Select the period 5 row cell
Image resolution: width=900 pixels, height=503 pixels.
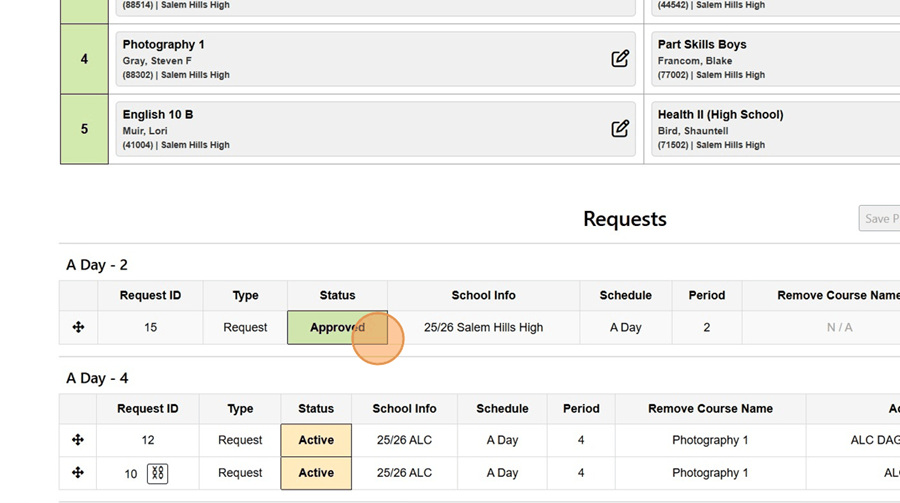pyautogui.click(x=84, y=129)
